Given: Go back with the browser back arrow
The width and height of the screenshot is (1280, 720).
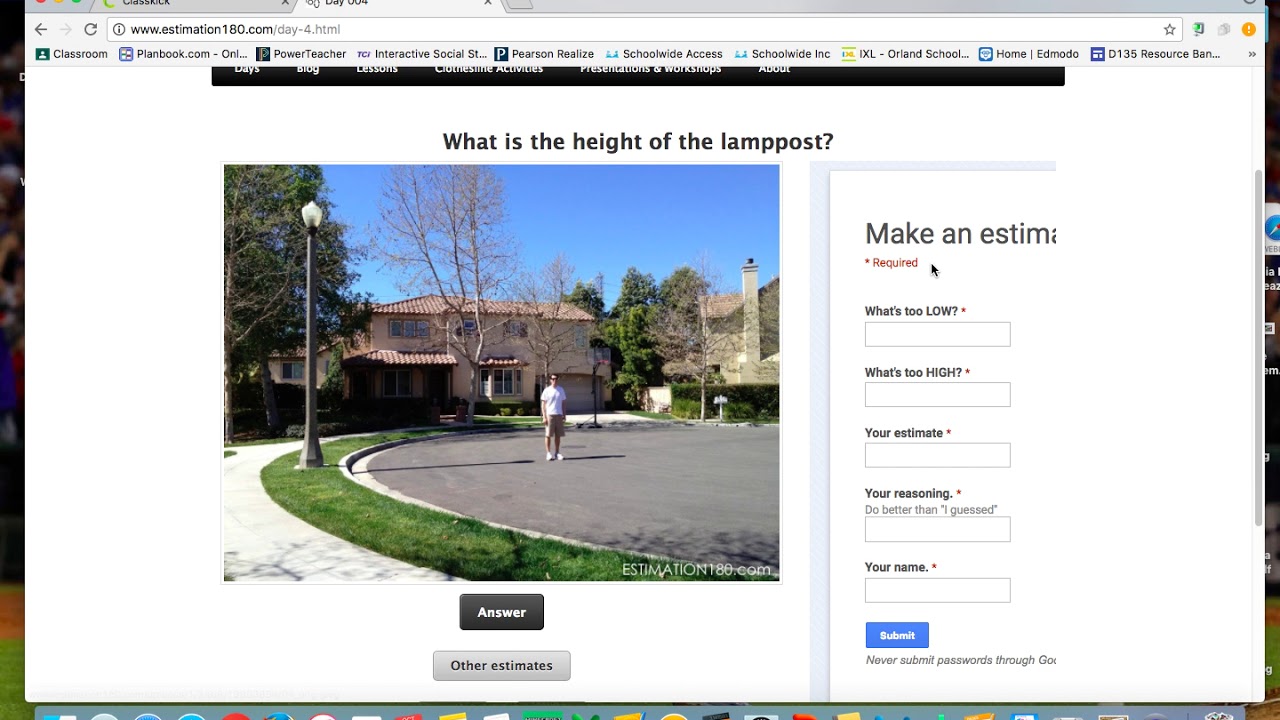Looking at the screenshot, I should tap(40, 29).
